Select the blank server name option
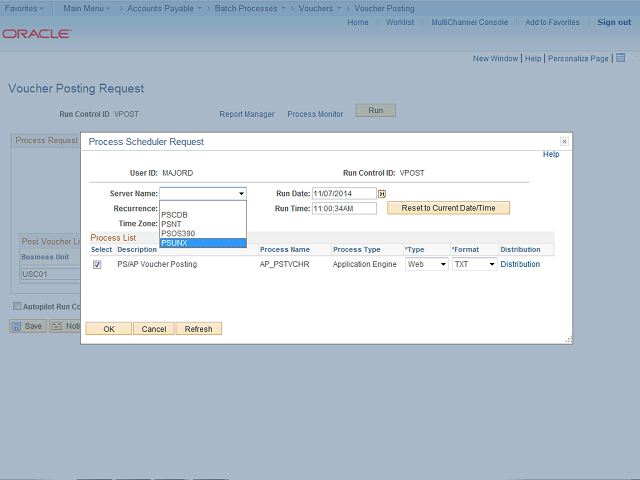 pyautogui.click(x=203, y=206)
